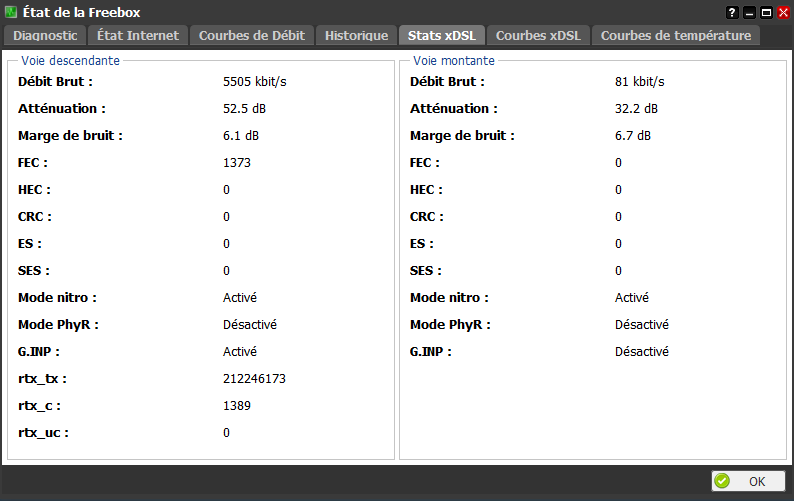This screenshot has height=501, width=794.
Task: Click the upstream G.INP Désactivé value
Action: [x=642, y=352]
